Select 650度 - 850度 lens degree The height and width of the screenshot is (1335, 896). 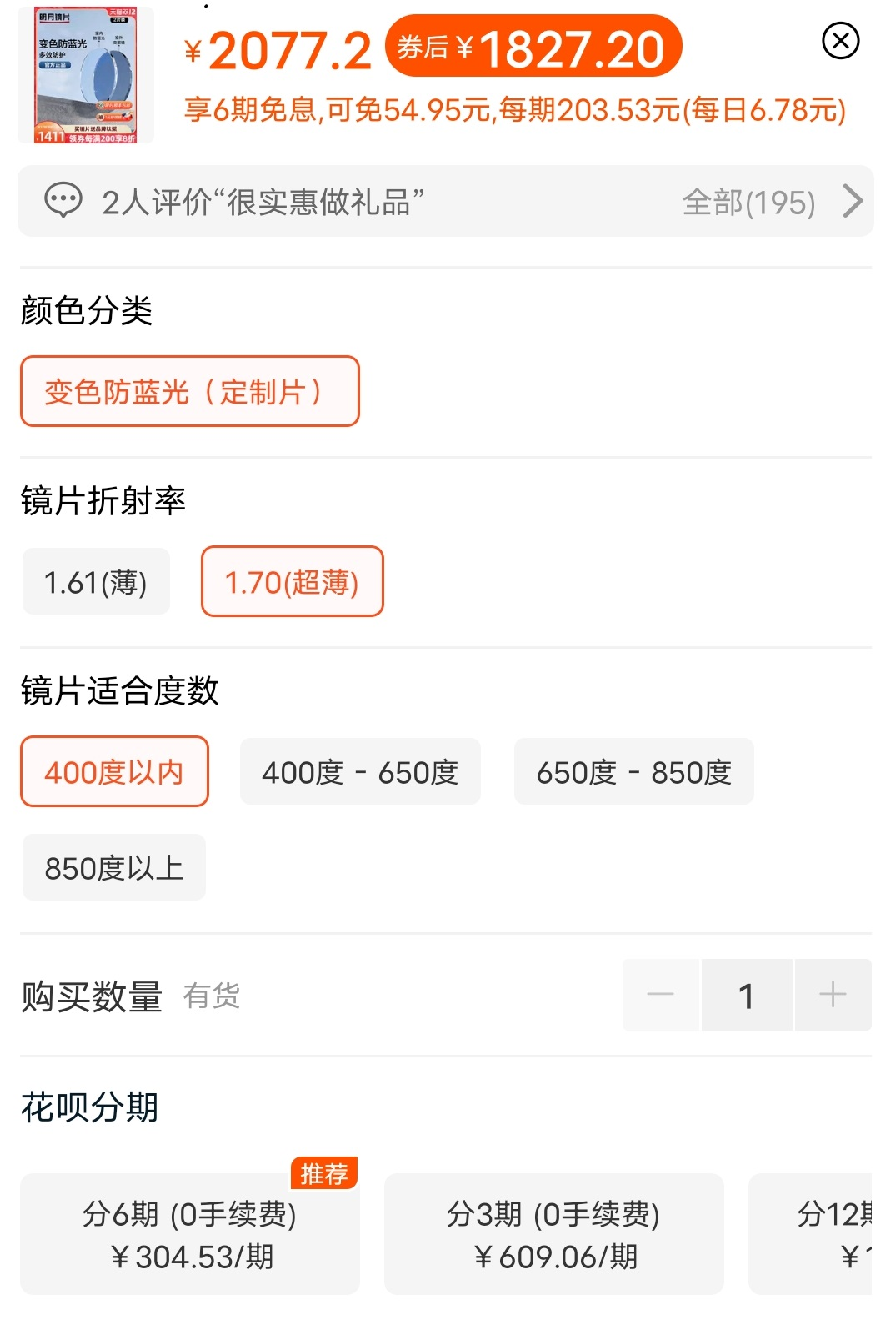click(633, 772)
